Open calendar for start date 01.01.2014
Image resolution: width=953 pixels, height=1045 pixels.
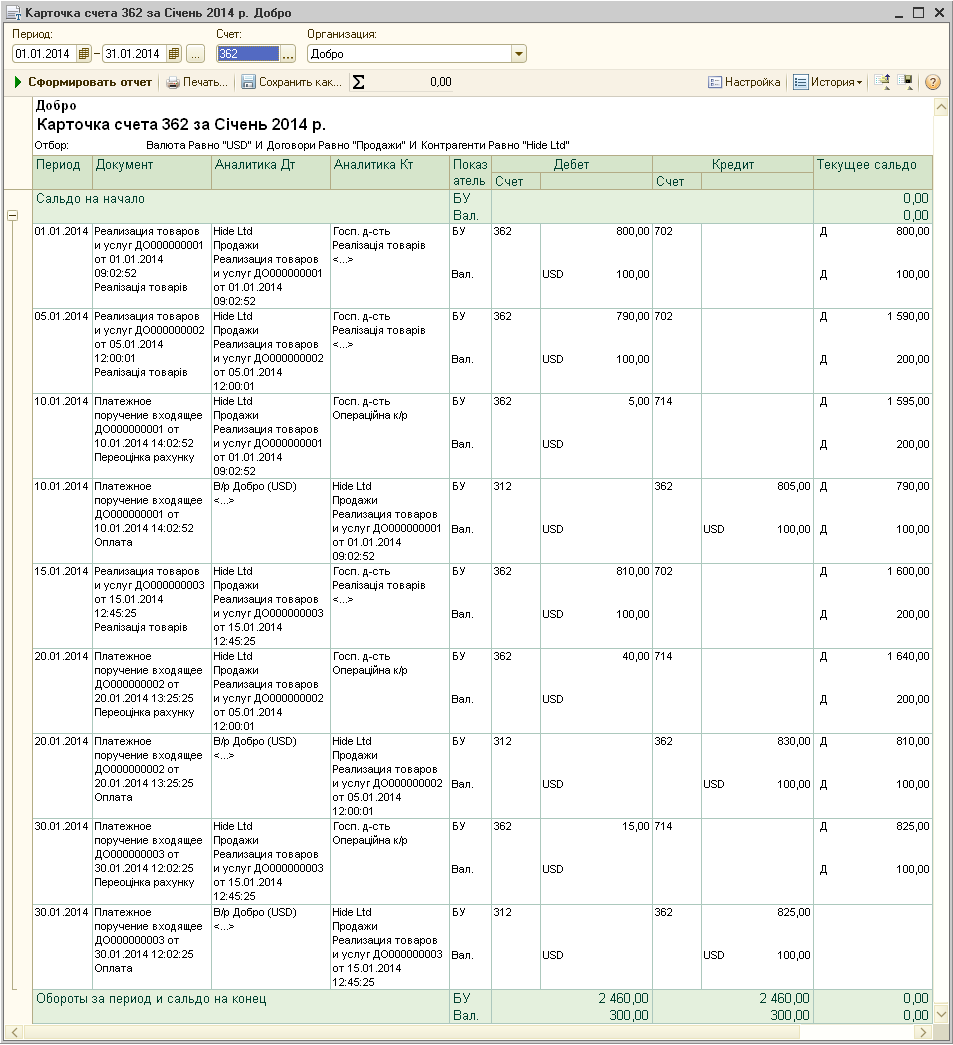tap(84, 54)
